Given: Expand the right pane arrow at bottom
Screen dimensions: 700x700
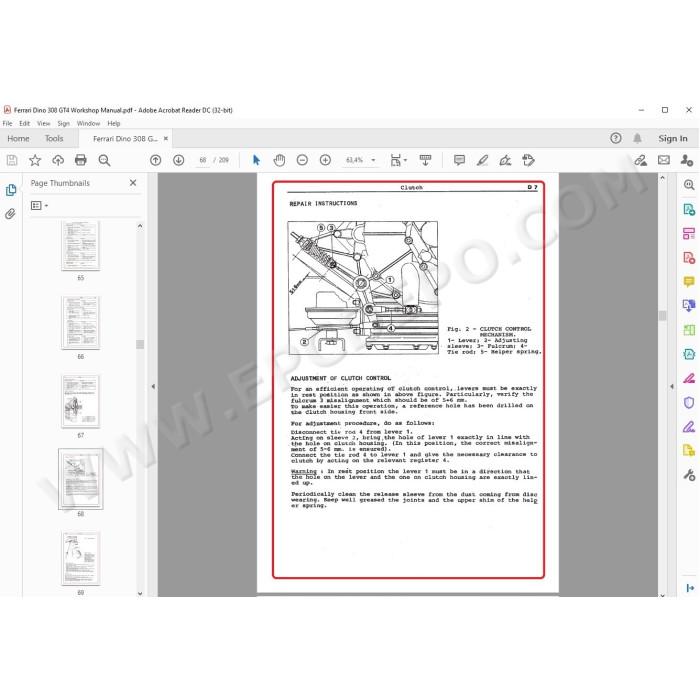Looking at the screenshot, I should 690,588.
